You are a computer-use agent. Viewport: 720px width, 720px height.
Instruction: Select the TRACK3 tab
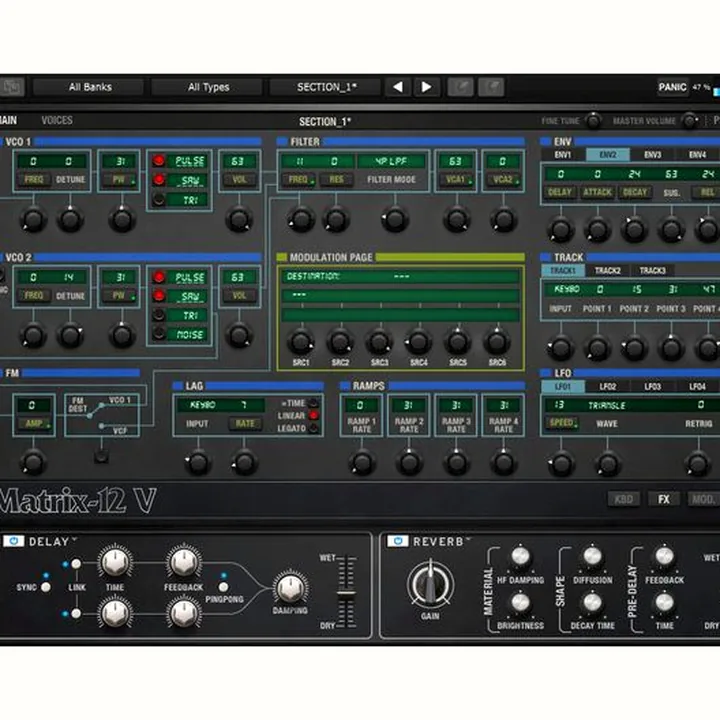(652, 270)
